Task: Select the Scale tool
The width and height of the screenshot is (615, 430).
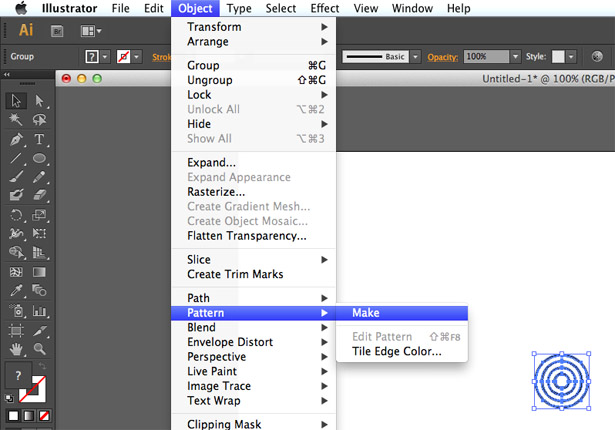Action: (x=39, y=215)
